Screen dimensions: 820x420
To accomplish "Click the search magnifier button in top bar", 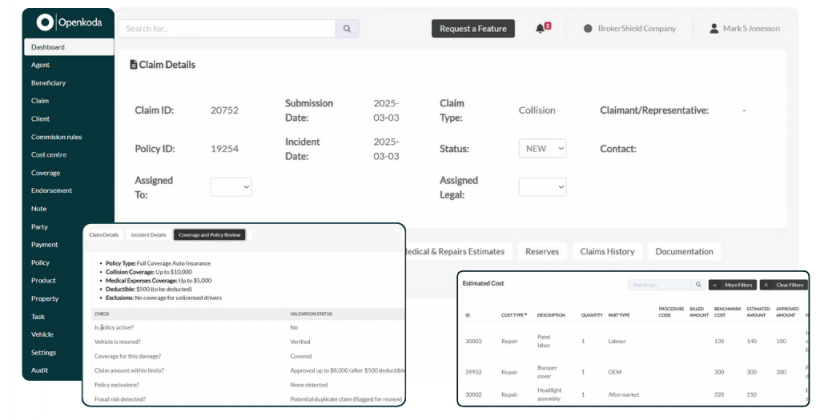I will (347, 29).
